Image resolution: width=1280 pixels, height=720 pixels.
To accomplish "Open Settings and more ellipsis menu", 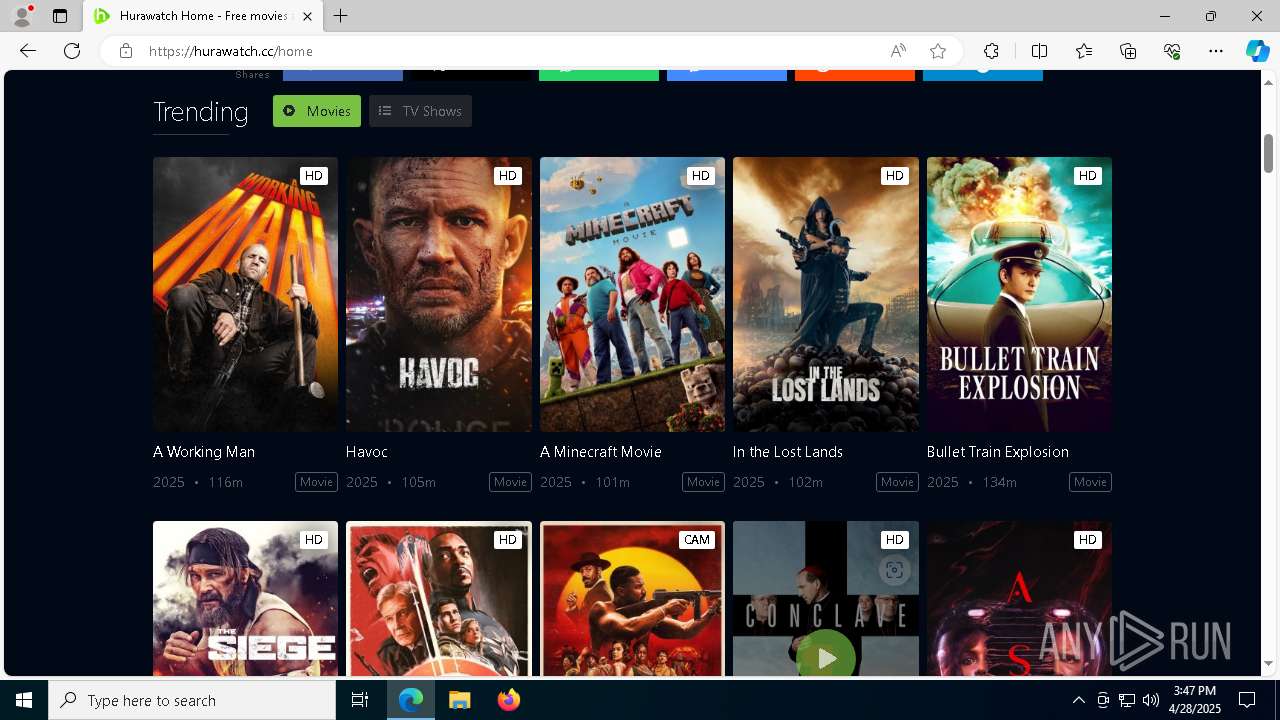I will pos(1216,51).
